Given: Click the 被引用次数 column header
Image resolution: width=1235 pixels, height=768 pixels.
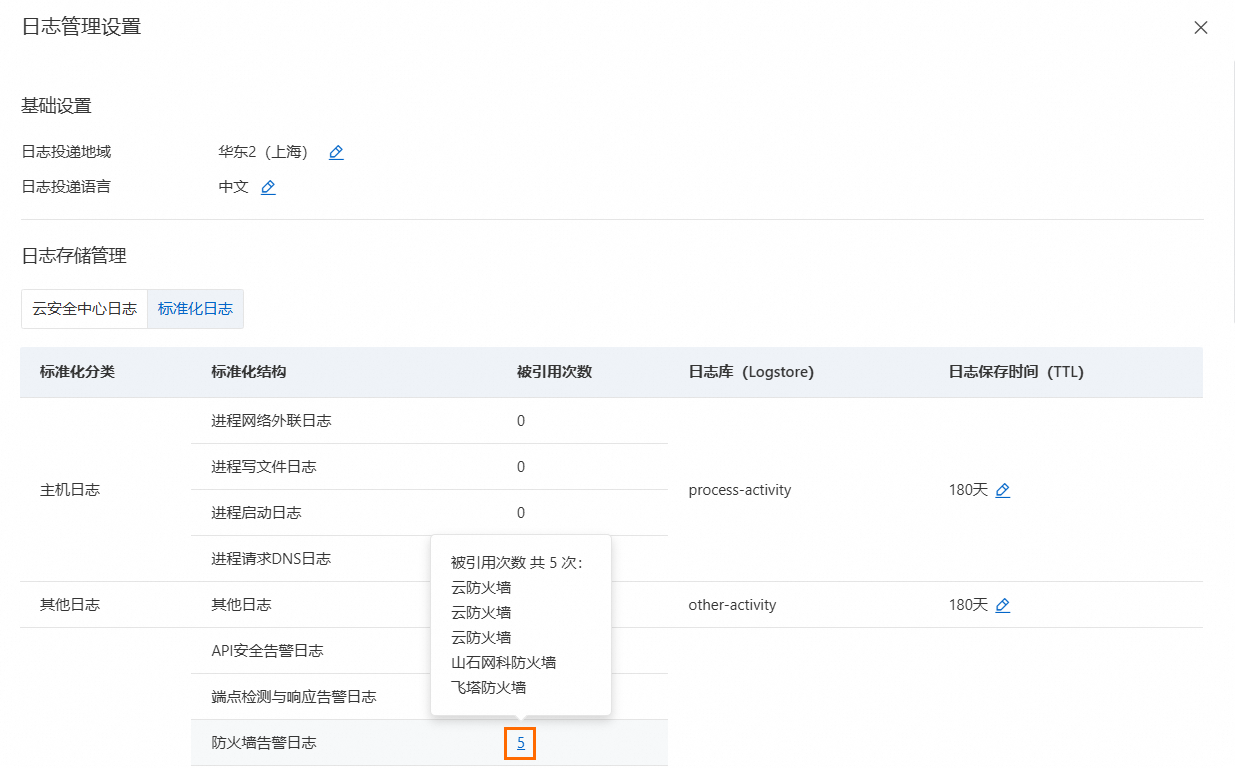Looking at the screenshot, I should pyautogui.click(x=555, y=372).
